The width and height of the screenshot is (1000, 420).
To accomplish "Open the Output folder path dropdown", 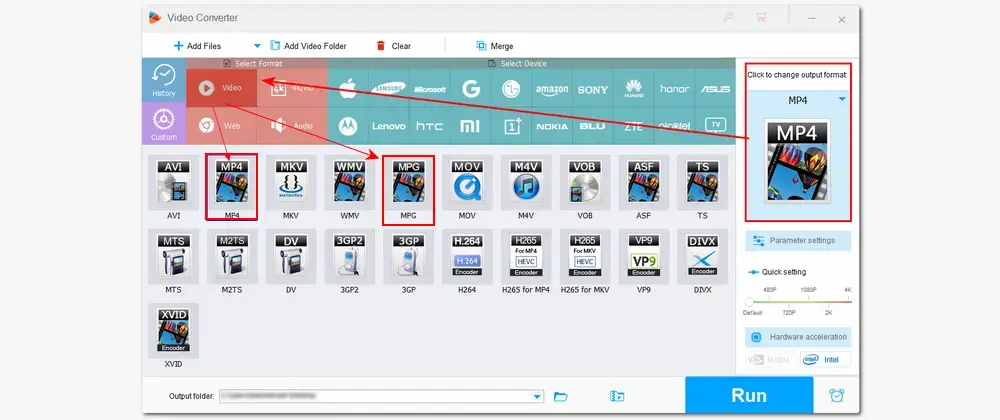I will (x=538, y=396).
